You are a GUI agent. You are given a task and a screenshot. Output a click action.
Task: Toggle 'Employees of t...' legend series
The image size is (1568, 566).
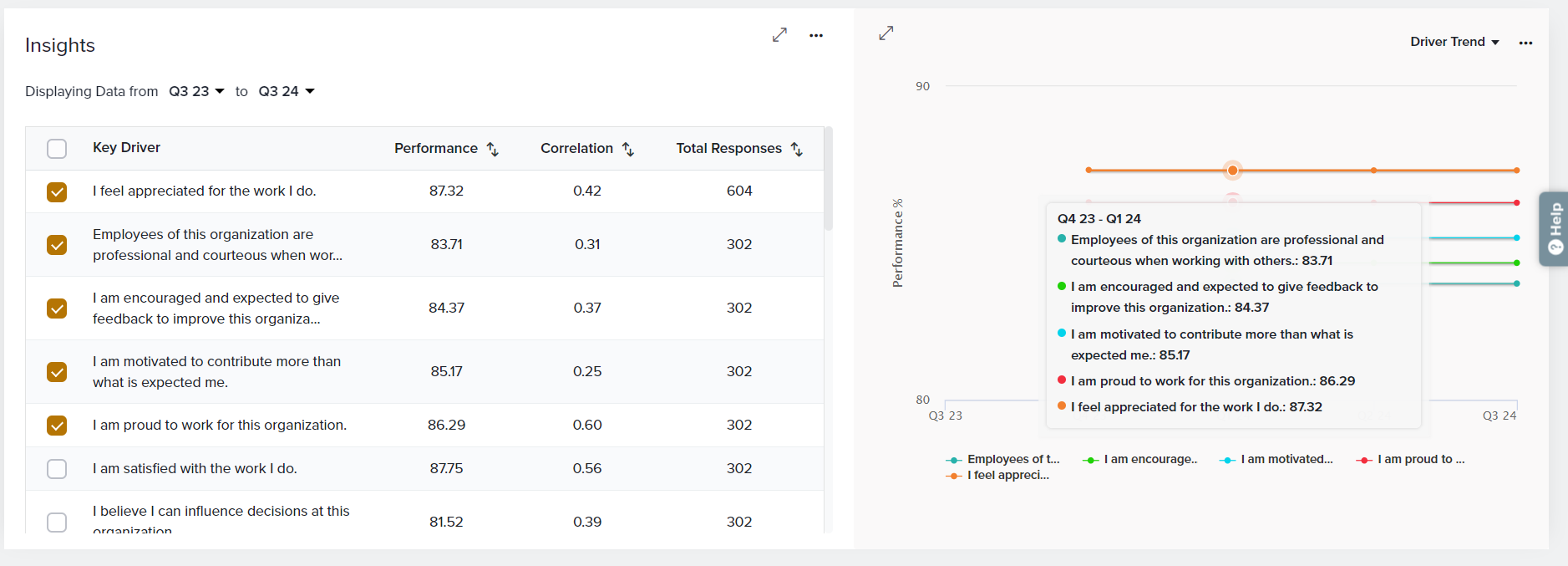(x=1003, y=459)
